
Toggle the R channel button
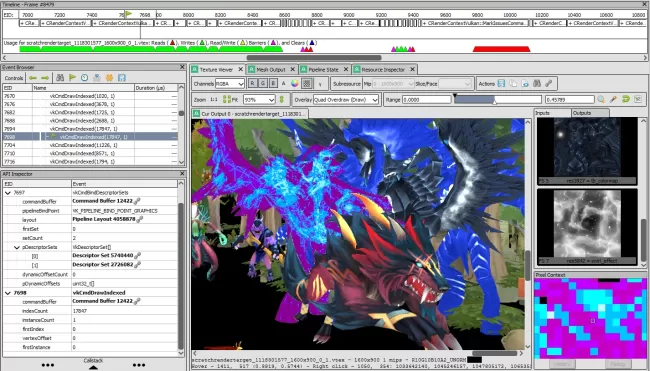click(252, 84)
